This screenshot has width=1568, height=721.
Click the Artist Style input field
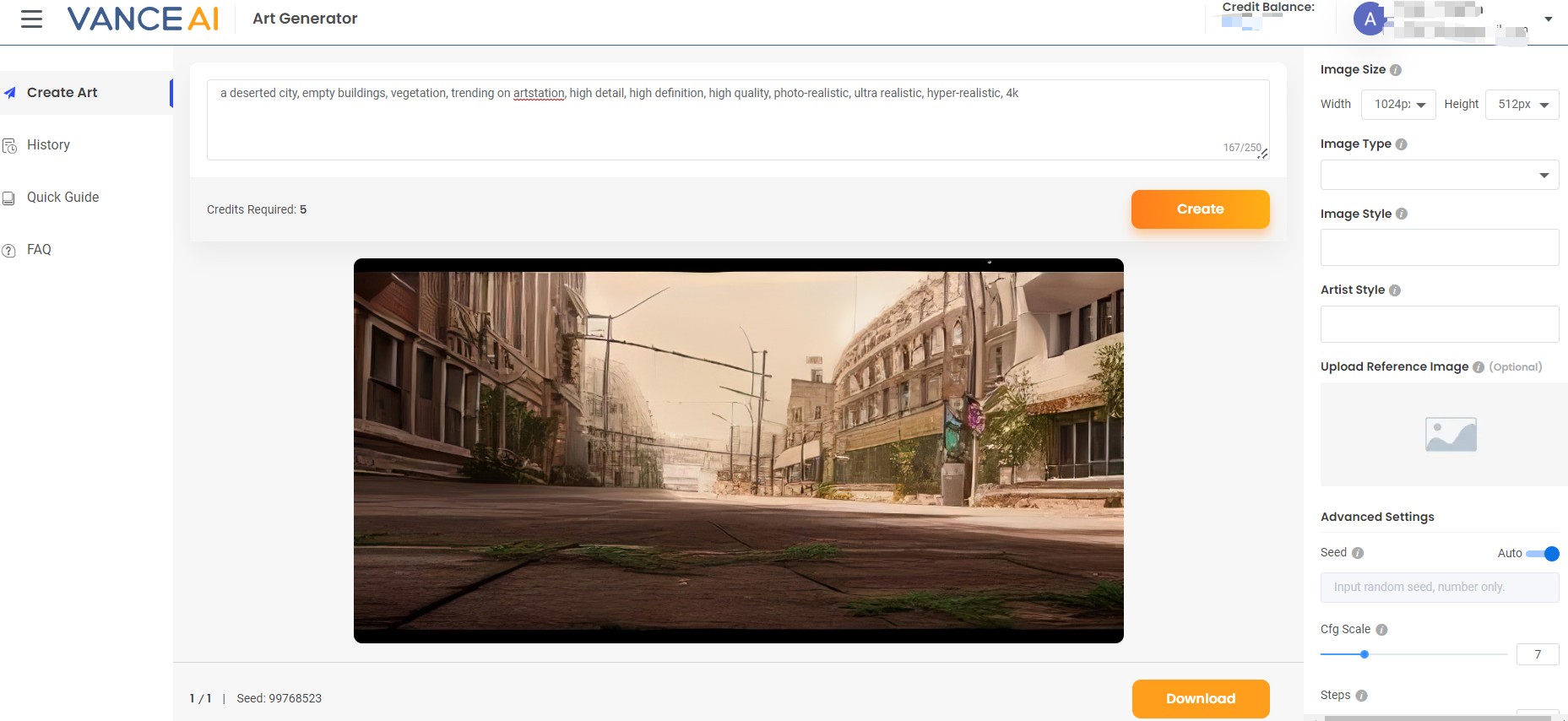[1440, 324]
